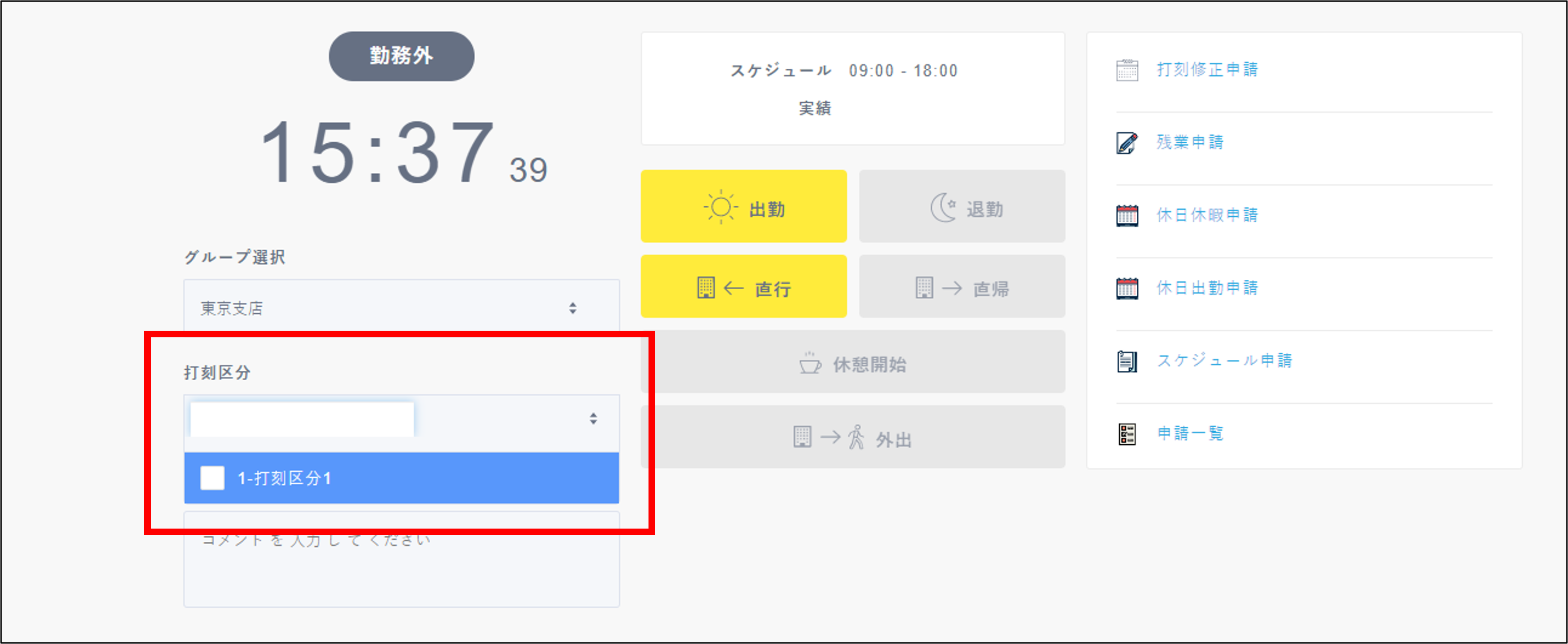
Task: Click the comment input field
Action: (401, 560)
